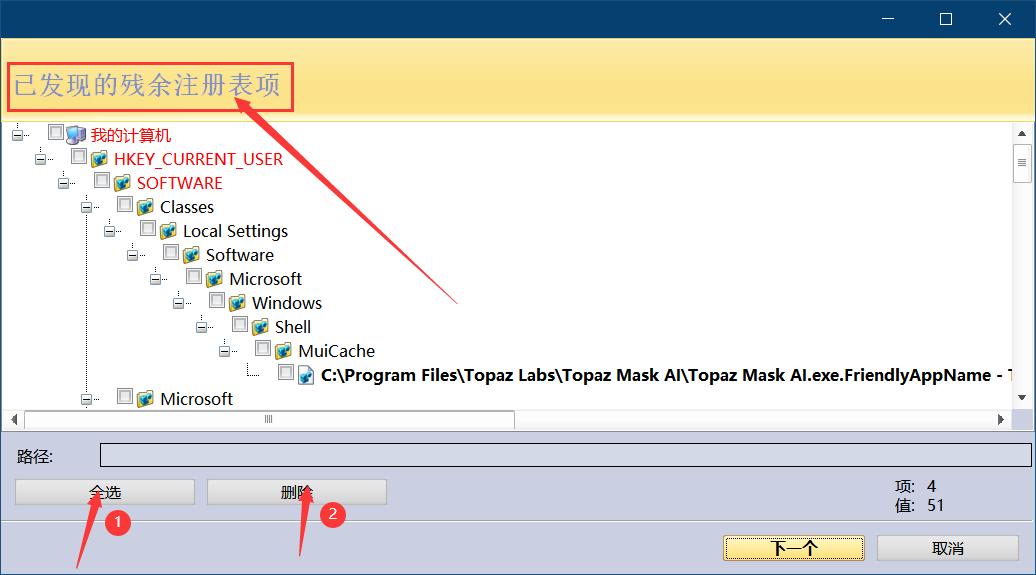Select the Shell tree label
Image resolution: width=1036 pixels, height=575 pixels.
[293, 327]
